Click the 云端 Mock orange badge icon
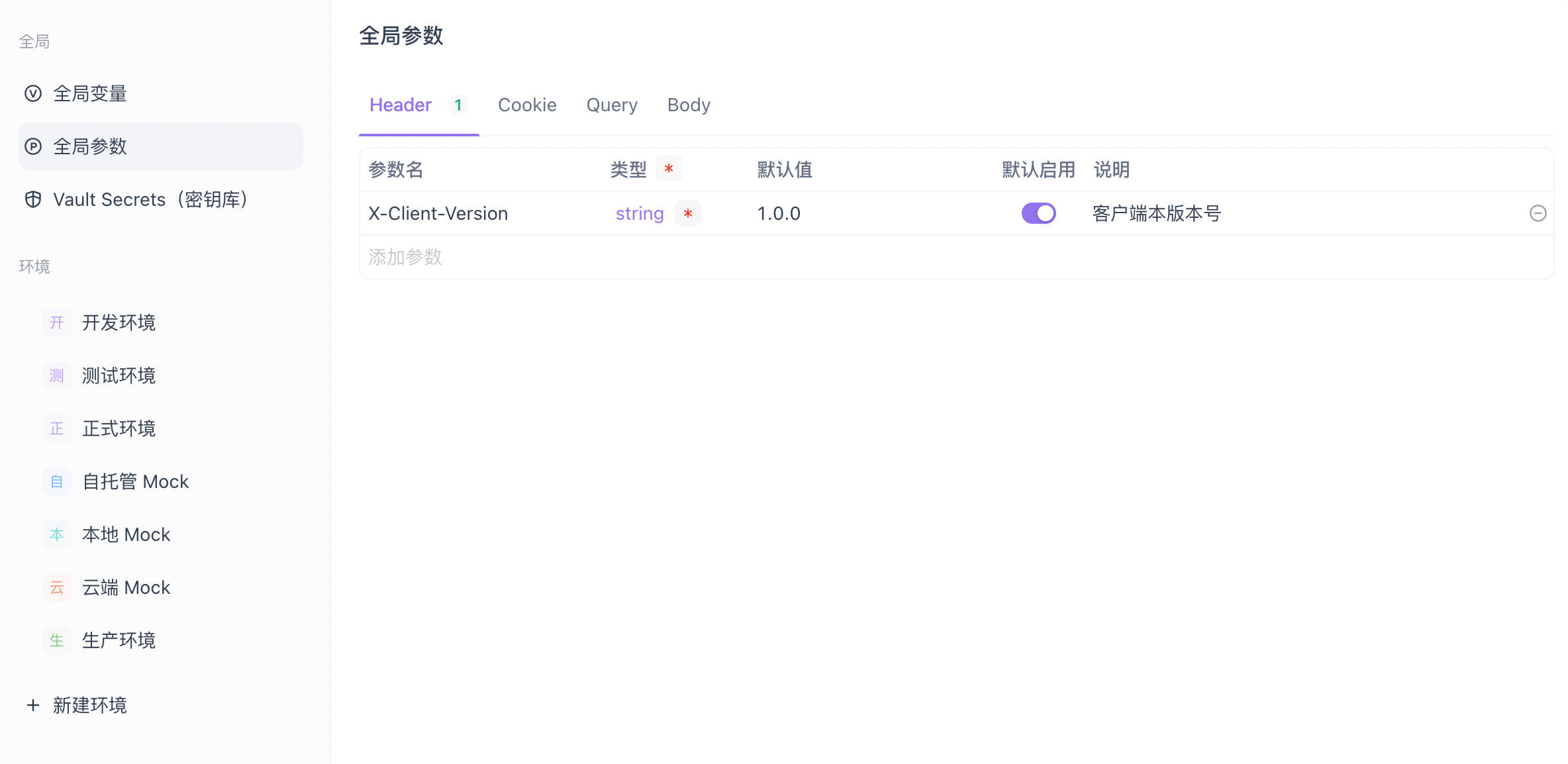 point(57,587)
